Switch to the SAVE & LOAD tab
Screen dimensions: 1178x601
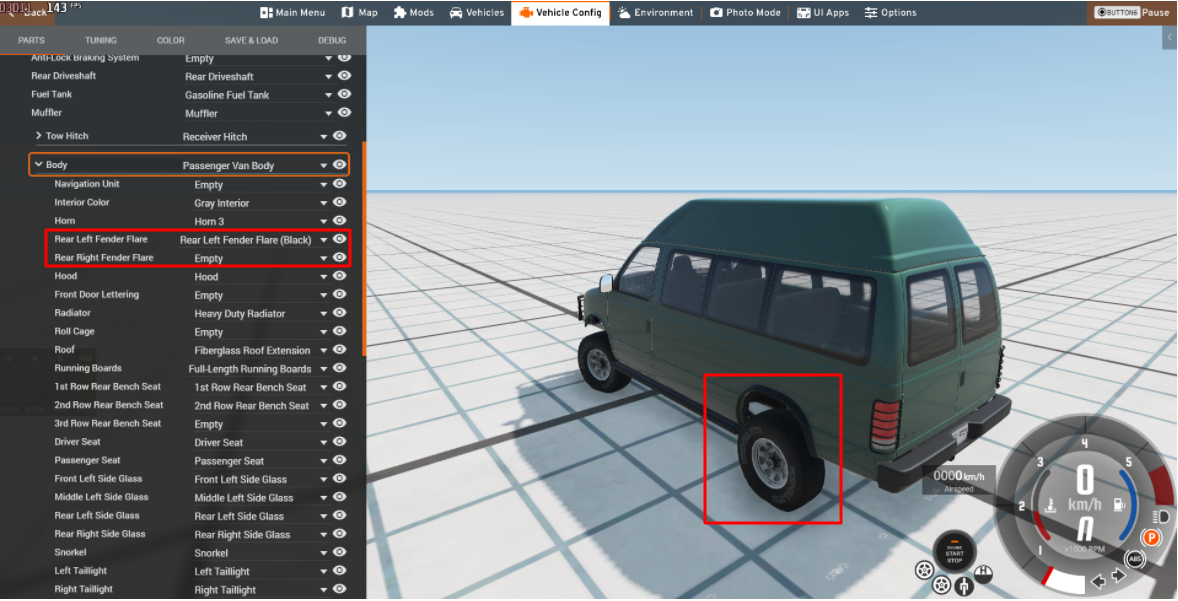(x=251, y=41)
